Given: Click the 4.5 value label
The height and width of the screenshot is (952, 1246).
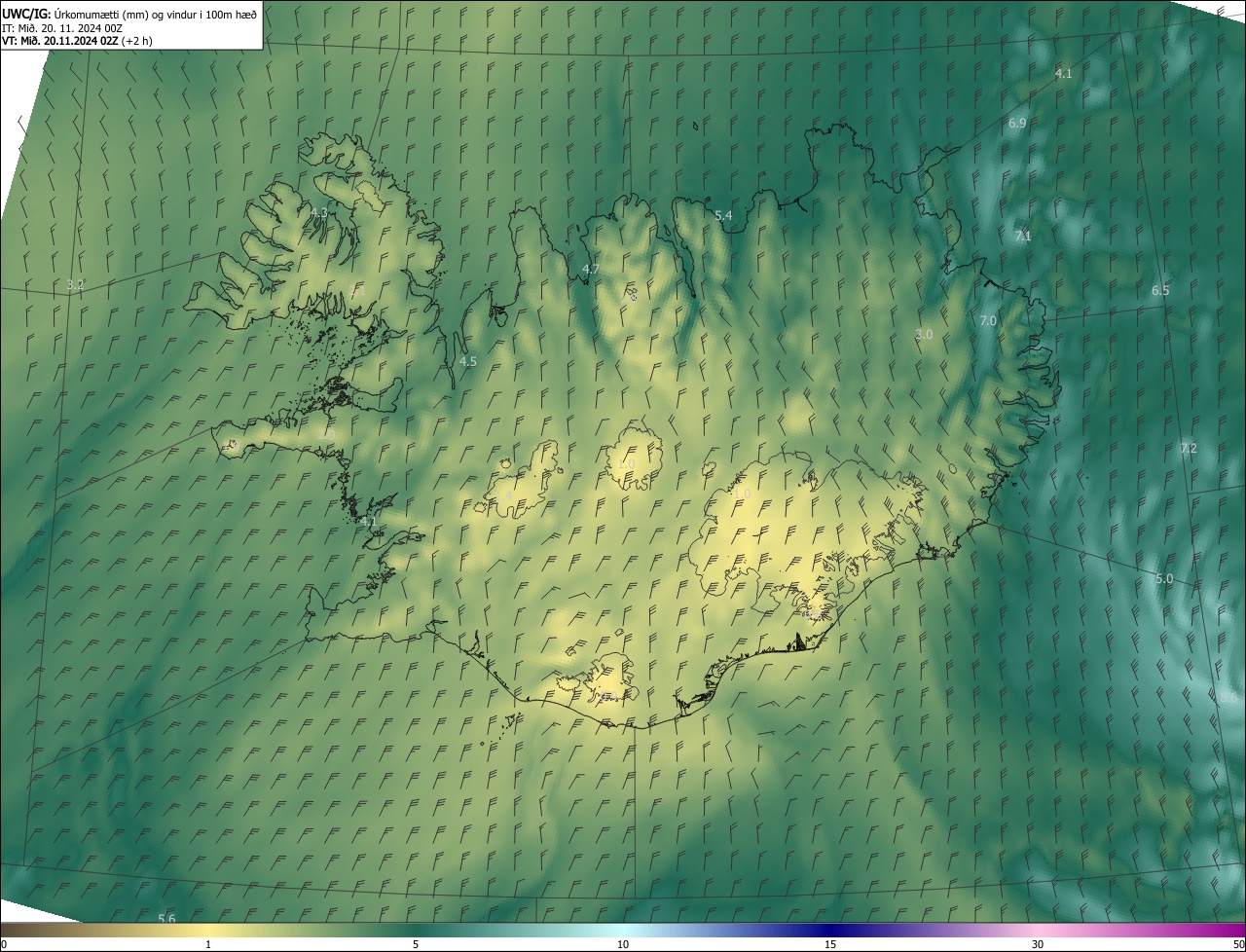Looking at the screenshot, I should 467,362.
